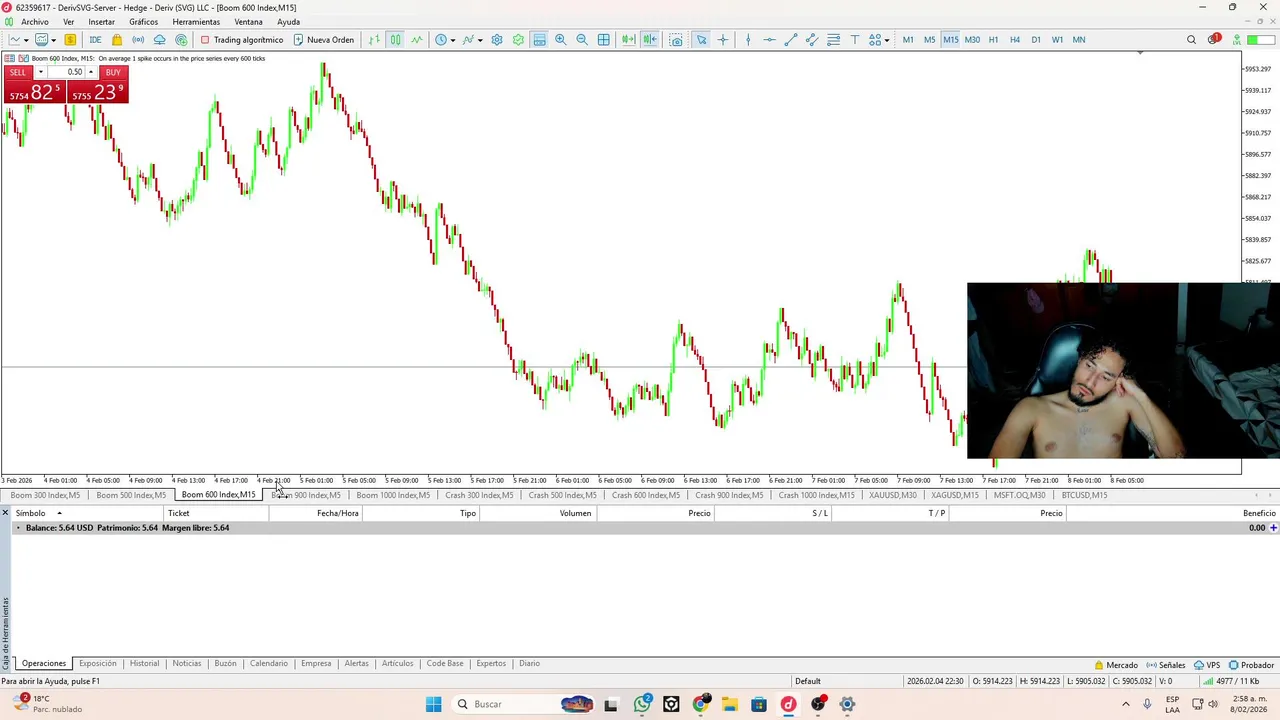Open the Historial tab in toolbox
This screenshot has height=720, width=1280.
point(144,664)
